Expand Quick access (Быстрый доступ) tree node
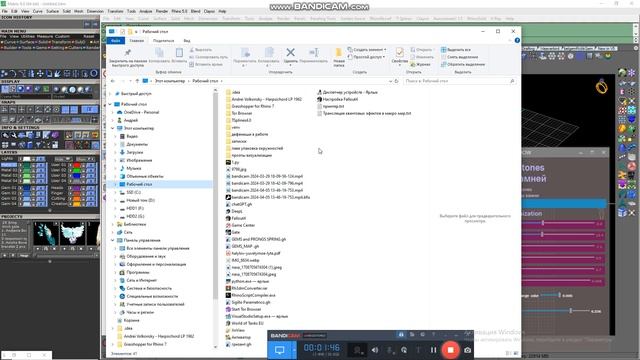 (110, 93)
